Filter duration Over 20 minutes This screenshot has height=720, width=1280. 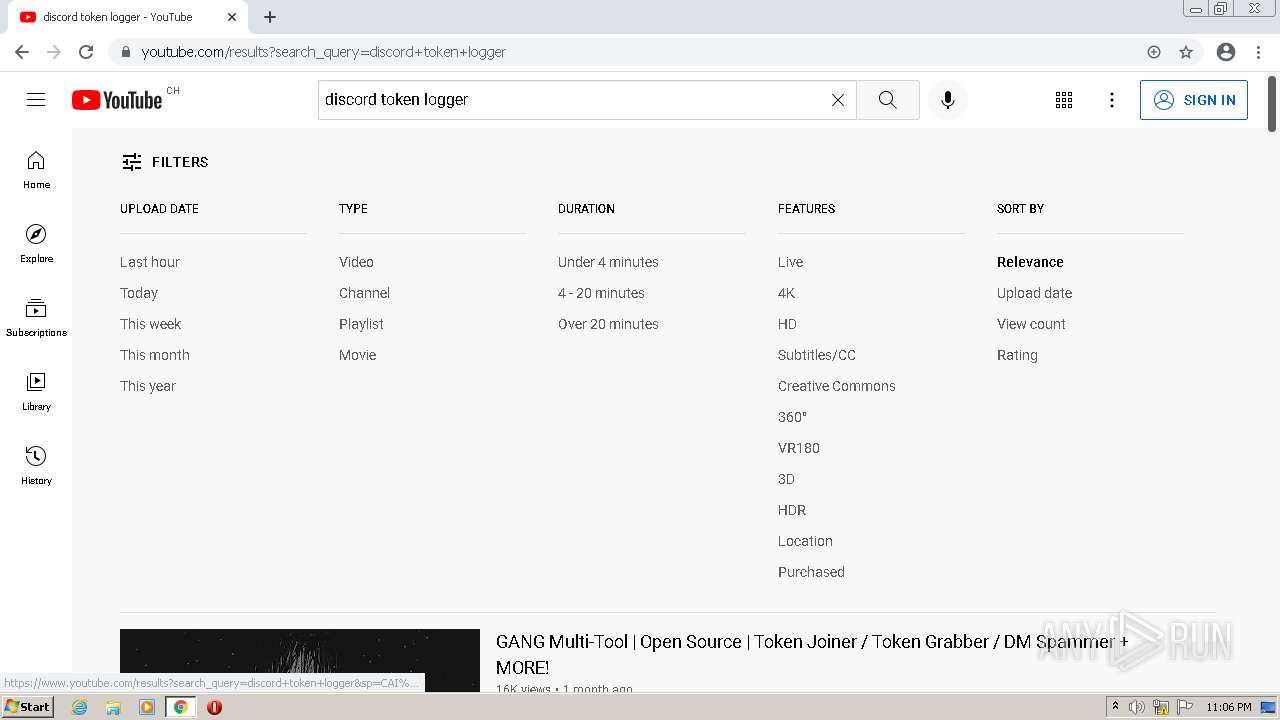click(x=608, y=324)
